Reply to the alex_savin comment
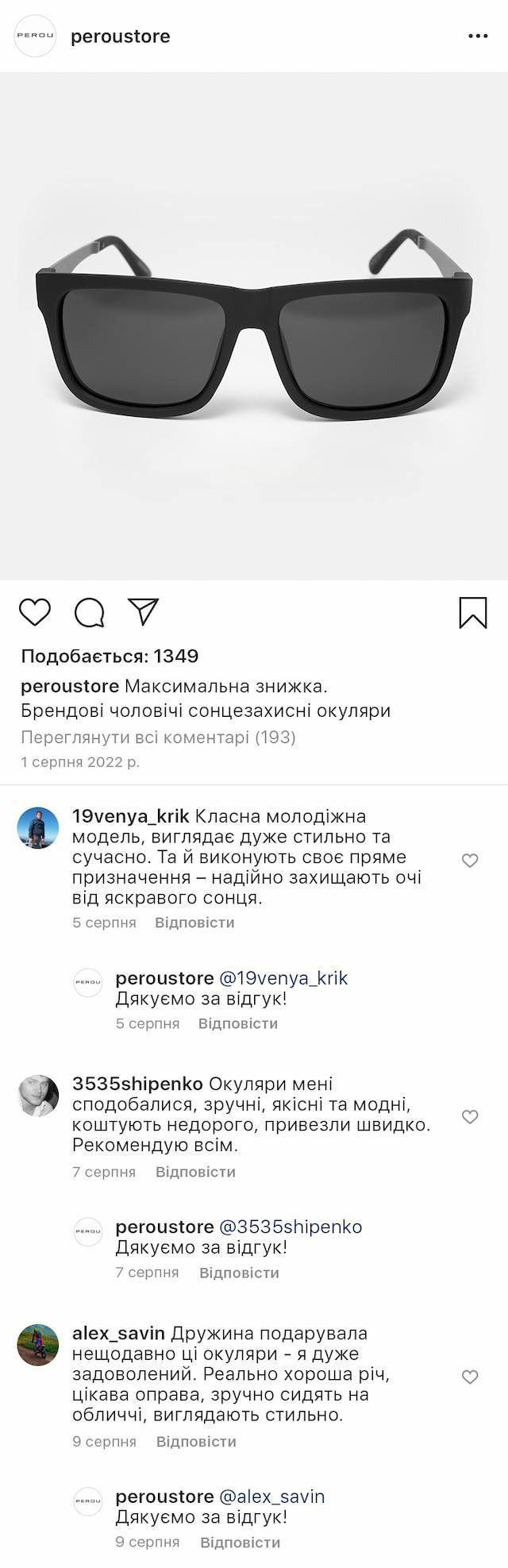 [x=196, y=1441]
